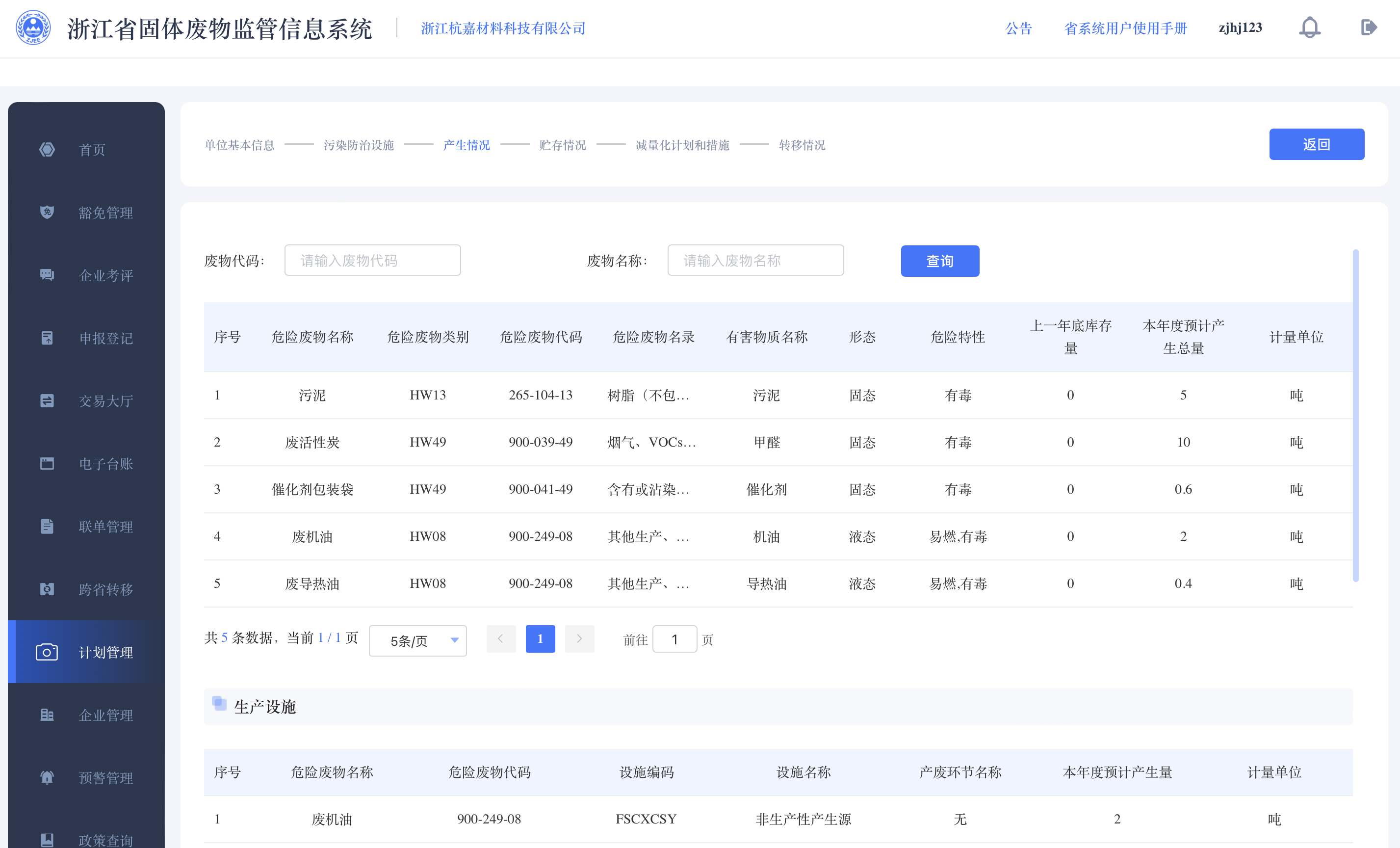Click the 甲醛 hazardous substance cell

tap(767, 442)
